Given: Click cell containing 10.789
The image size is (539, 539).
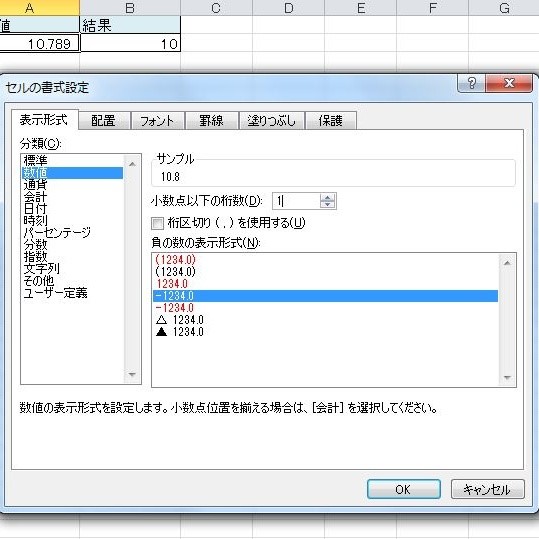Looking at the screenshot, I should click(40, 43).
